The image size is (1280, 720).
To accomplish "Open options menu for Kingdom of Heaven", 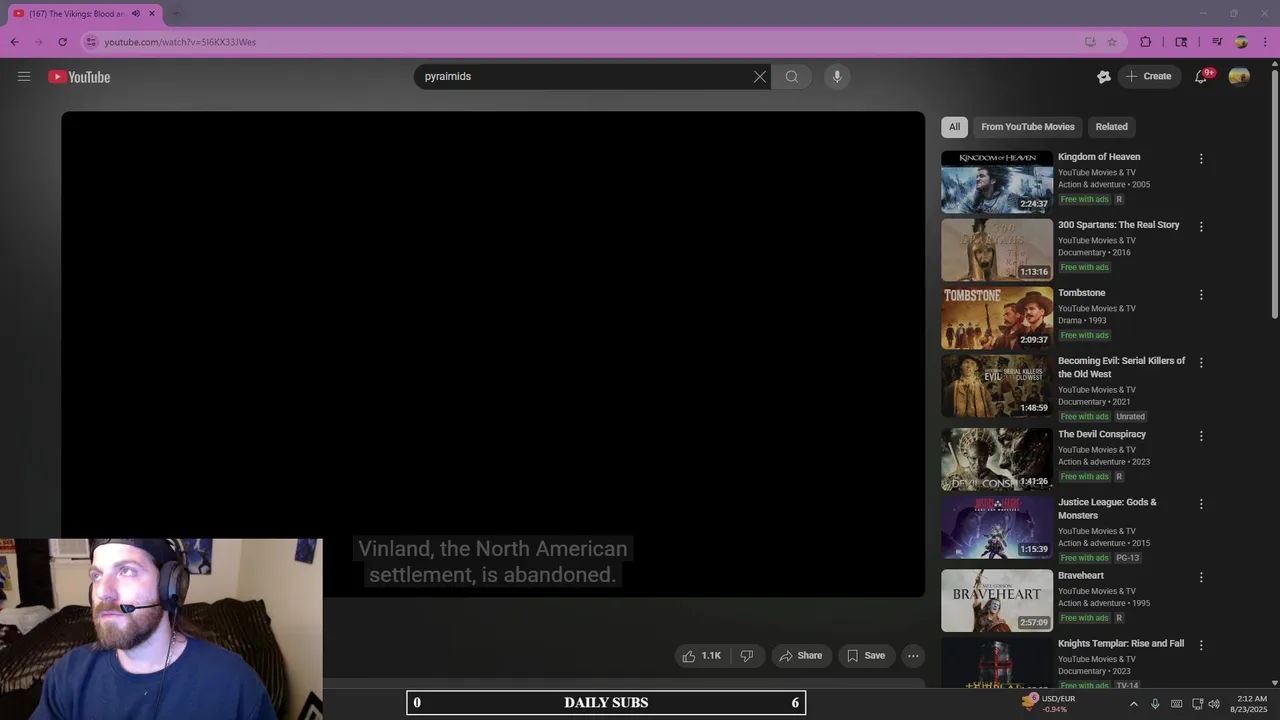I will tap(1201, 158).
